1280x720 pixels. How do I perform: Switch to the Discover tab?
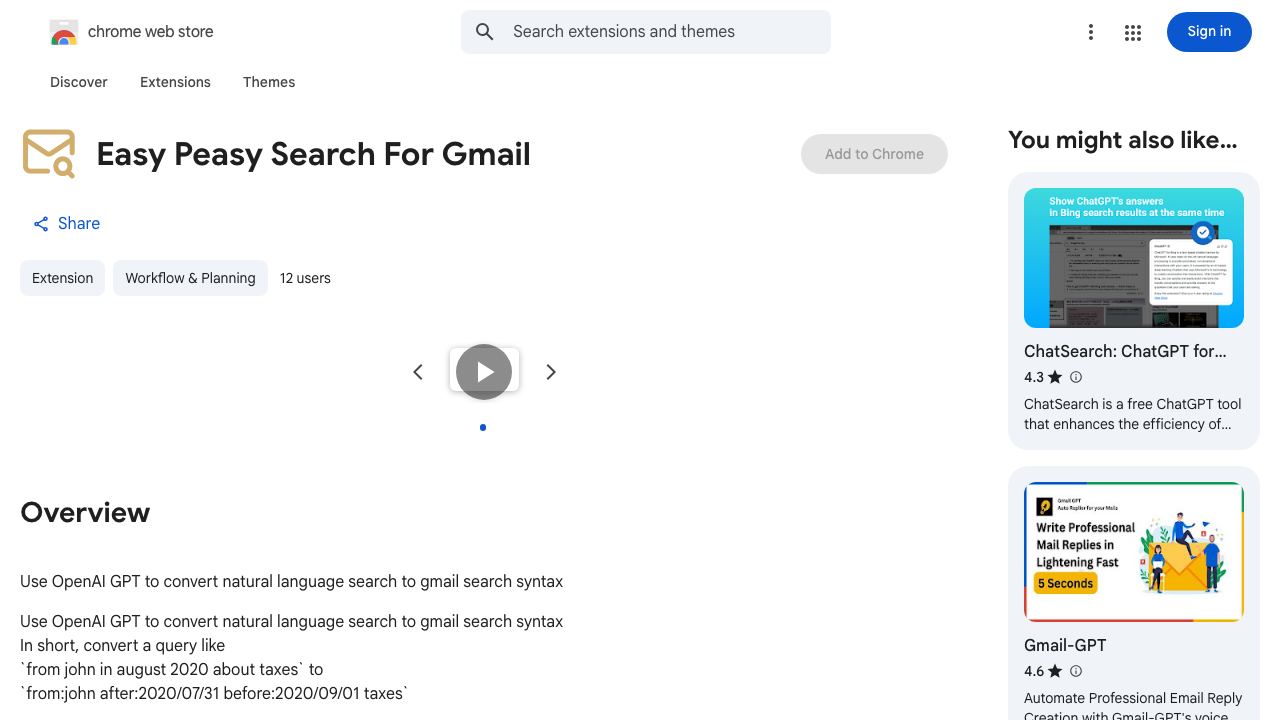[79, 82]
